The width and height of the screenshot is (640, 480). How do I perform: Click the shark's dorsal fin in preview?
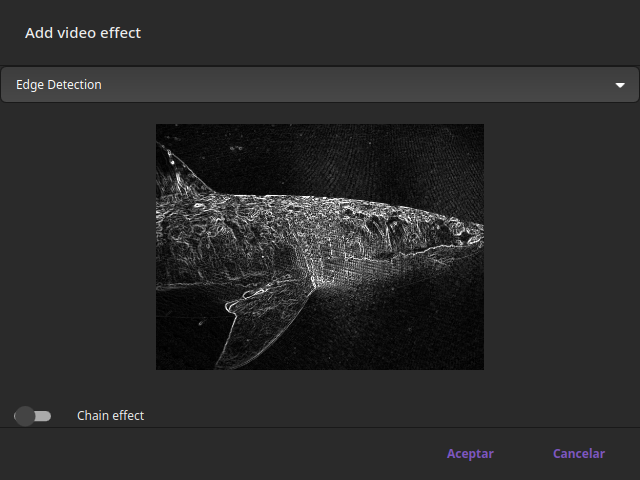[188, 172]
